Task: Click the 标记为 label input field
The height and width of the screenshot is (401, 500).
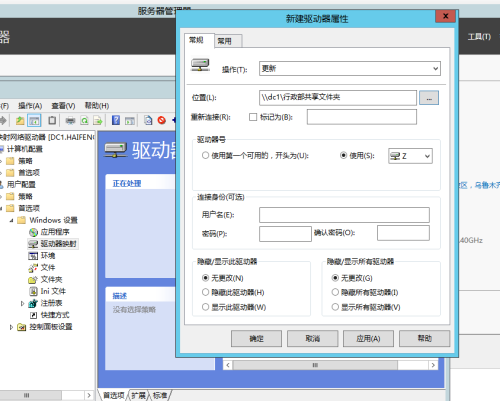Action: (x=362, y=117)
